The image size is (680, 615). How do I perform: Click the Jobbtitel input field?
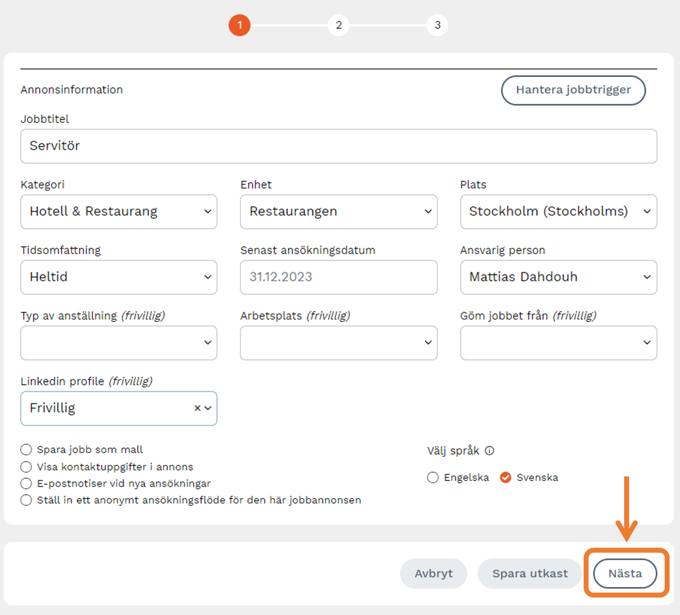[338, 146]
